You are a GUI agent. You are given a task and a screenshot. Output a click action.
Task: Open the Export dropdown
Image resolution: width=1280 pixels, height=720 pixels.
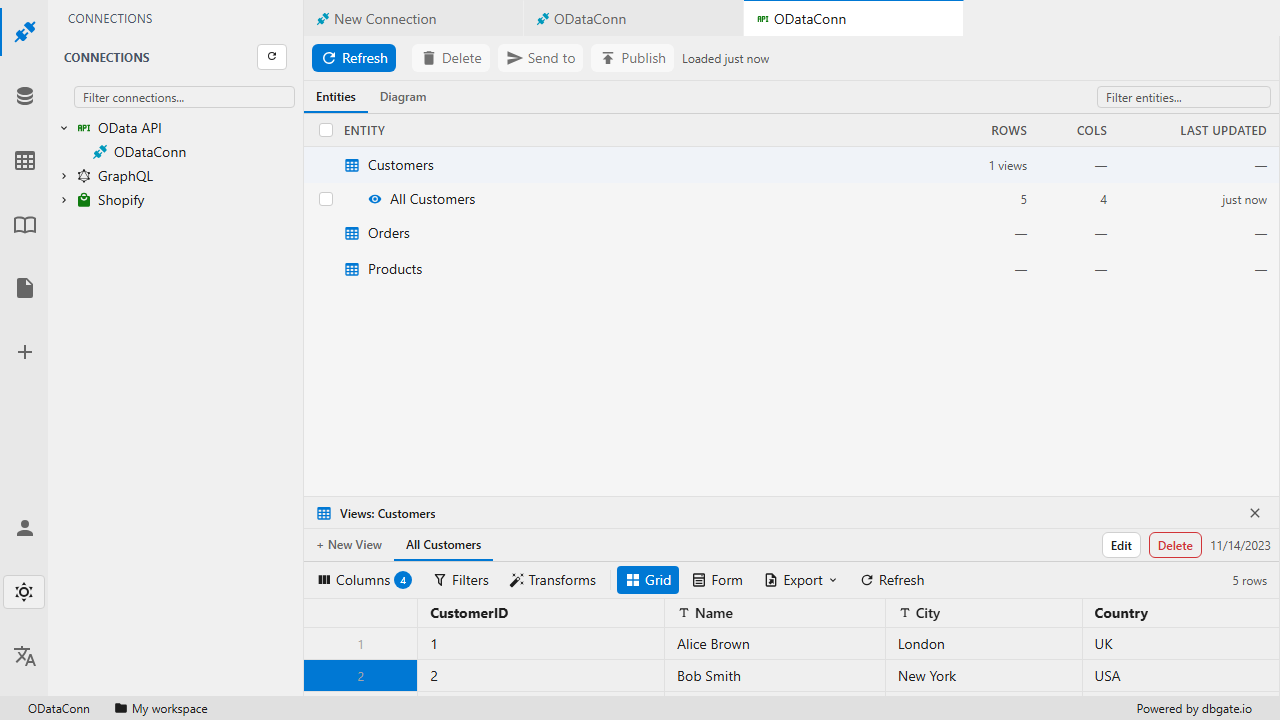point(801,580)
